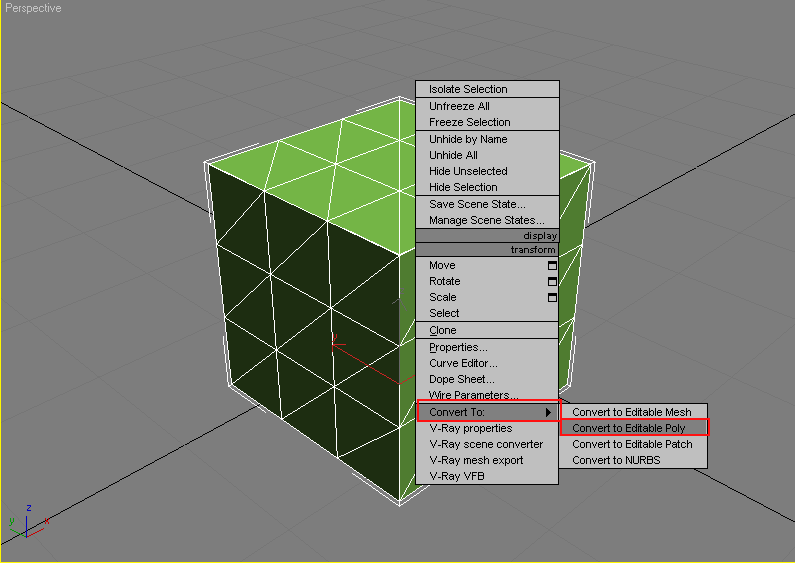This screenshot has width=795, height=563.
Task: Expand the Convert To submenu
Action: click(488, 412)
